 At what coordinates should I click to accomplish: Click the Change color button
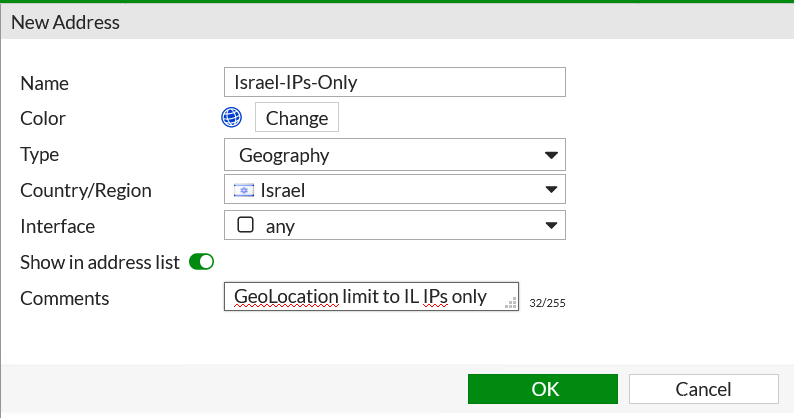click(297, 118)
